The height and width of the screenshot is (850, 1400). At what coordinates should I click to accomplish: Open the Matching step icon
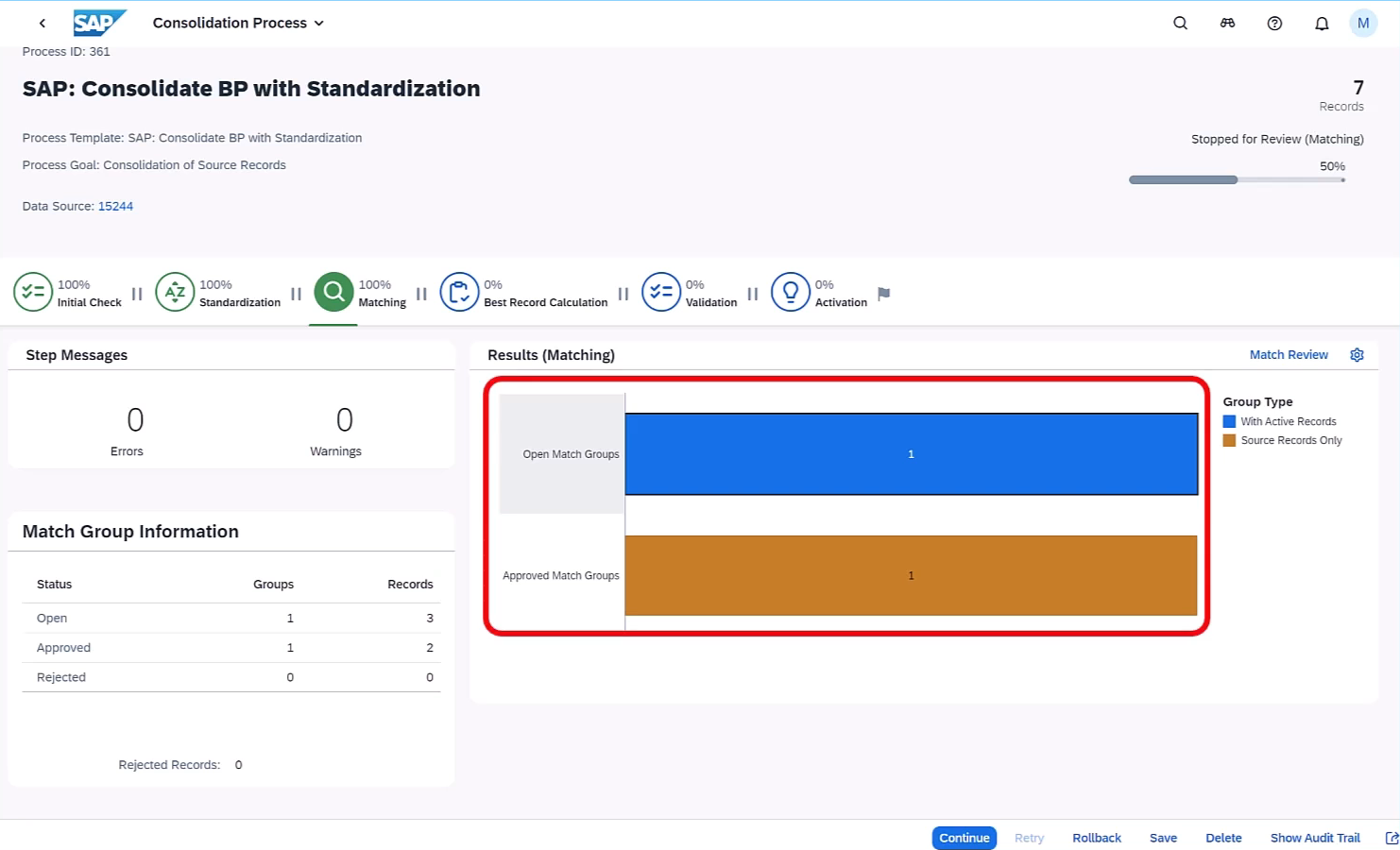coord(333,292)
